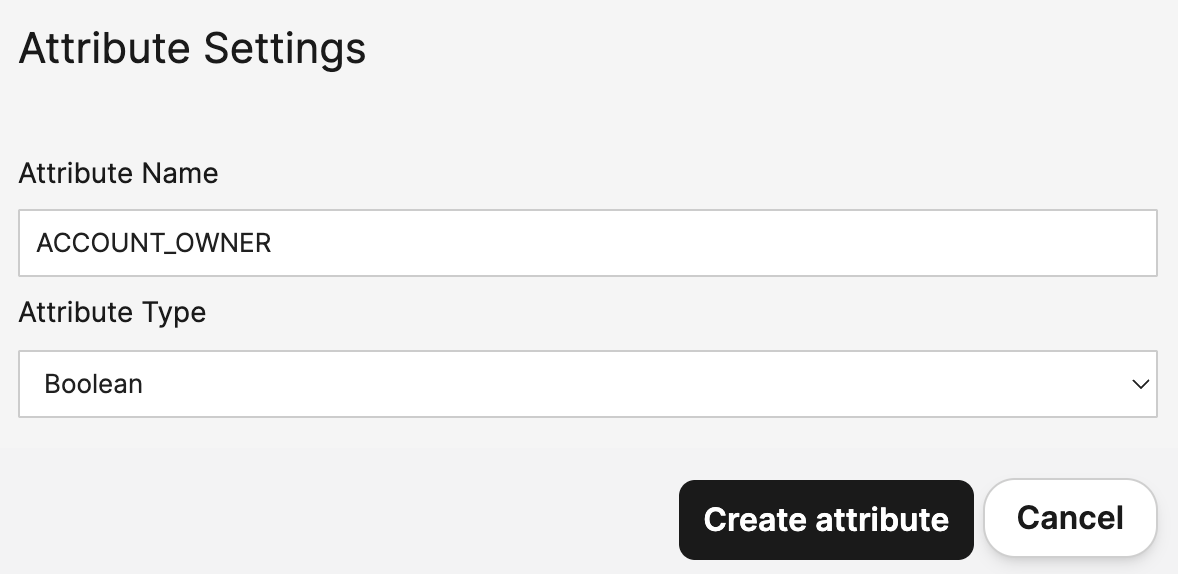The image size is (1178, 574).
Task: Click the Attribute Name text field
Action: click(x=588, y=243)
